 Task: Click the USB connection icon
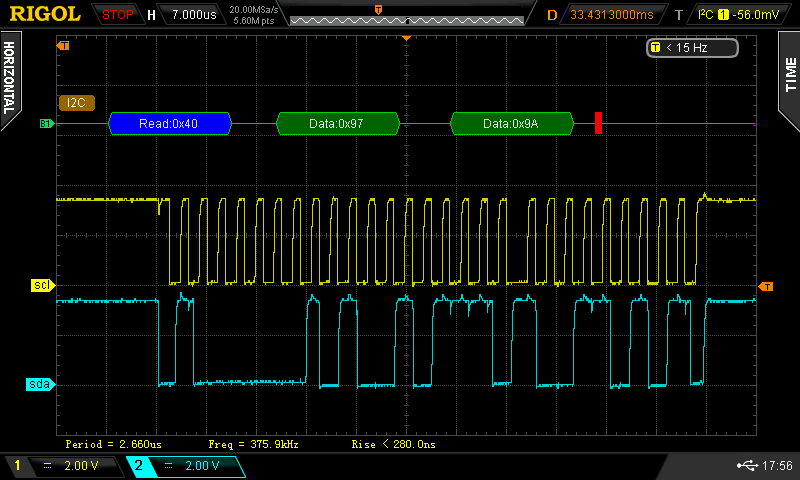tap(747, 465)
